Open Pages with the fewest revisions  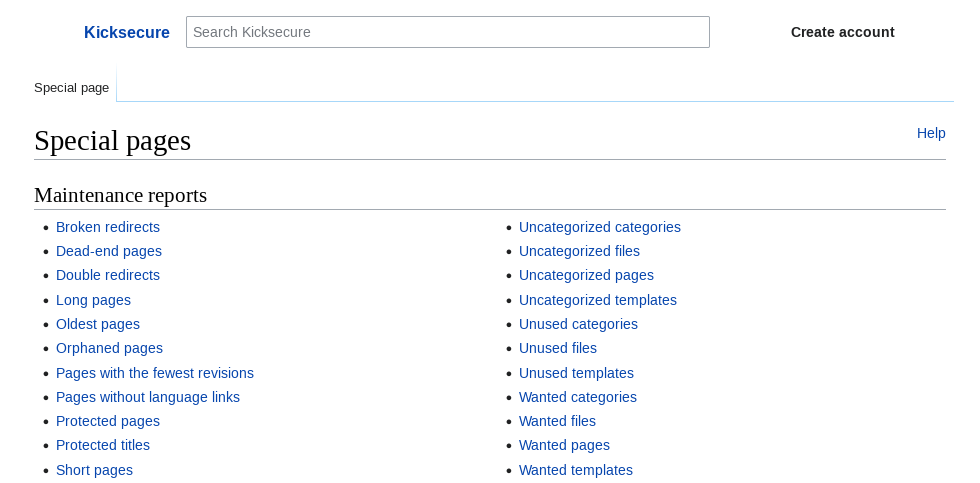click(155, 373)
